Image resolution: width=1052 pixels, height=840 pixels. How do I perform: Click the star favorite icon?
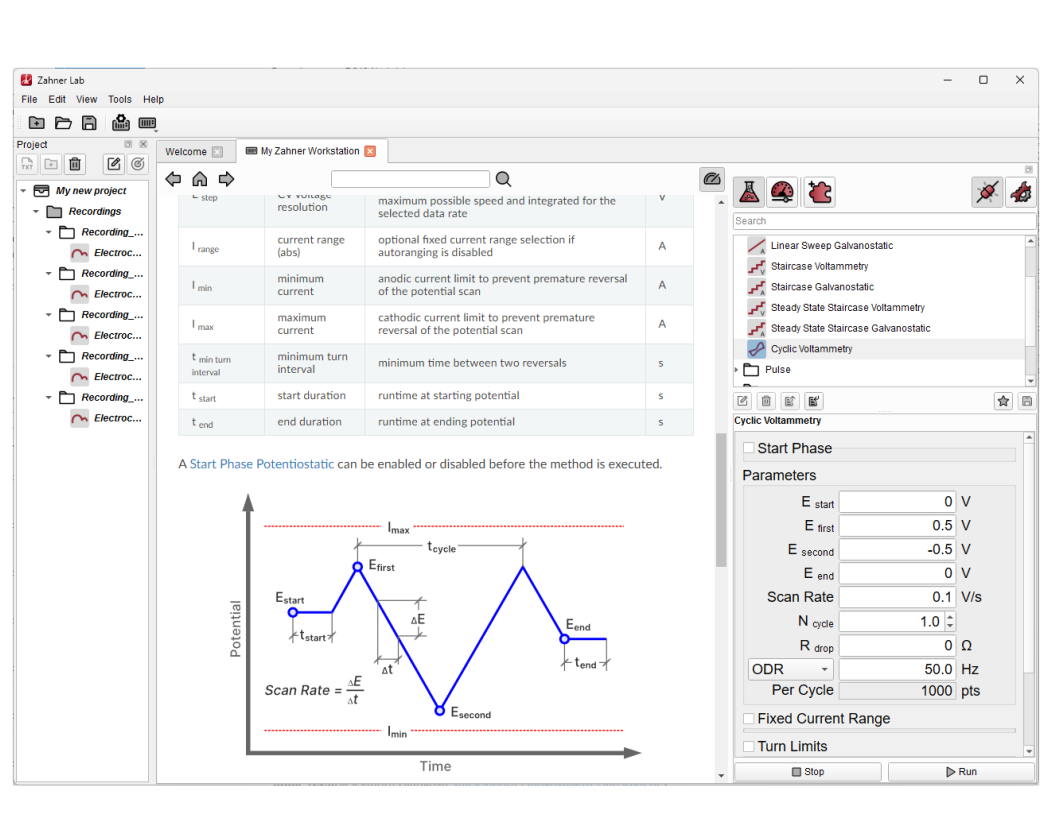1003,401
